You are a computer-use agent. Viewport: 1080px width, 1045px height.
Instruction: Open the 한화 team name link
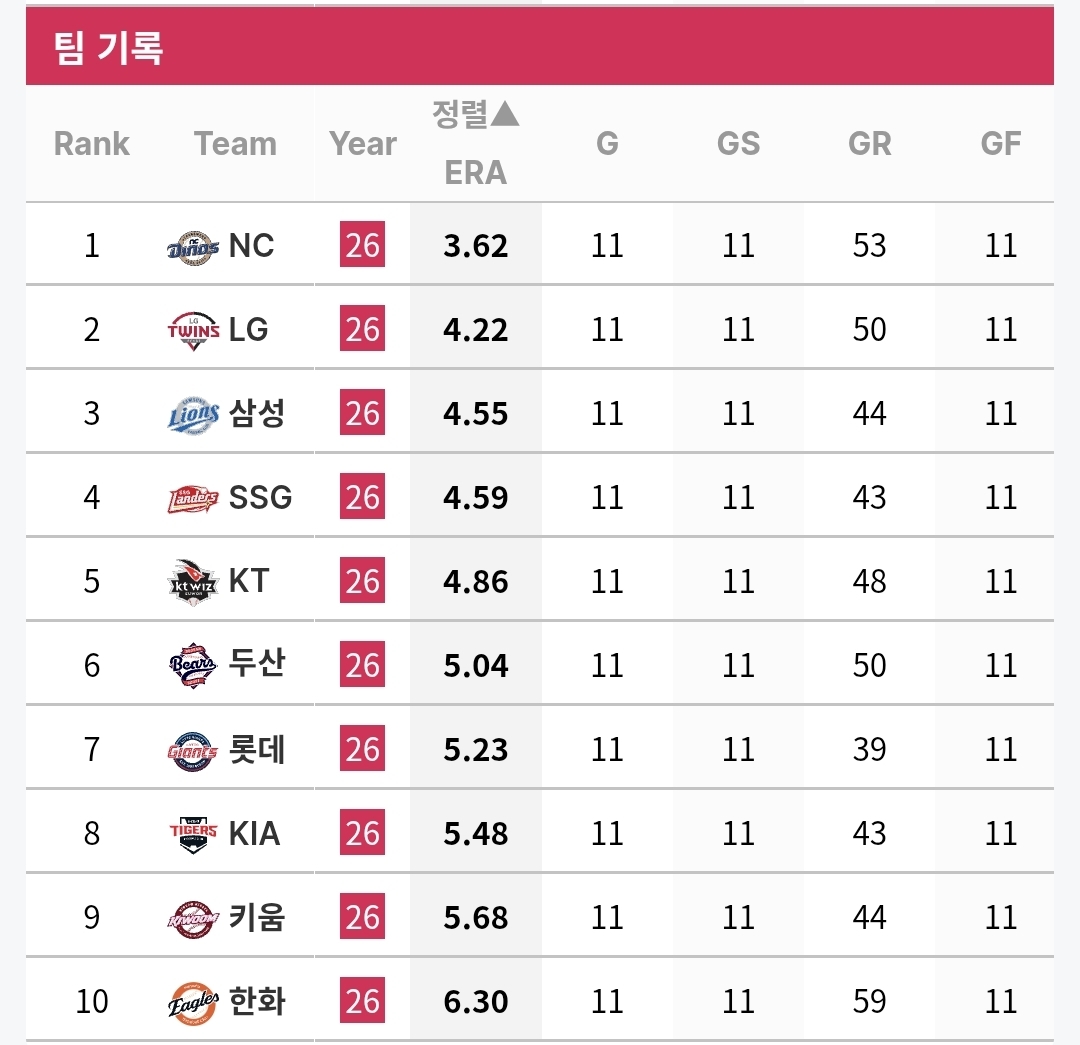pyautogui.click(x=257, y=1001)
